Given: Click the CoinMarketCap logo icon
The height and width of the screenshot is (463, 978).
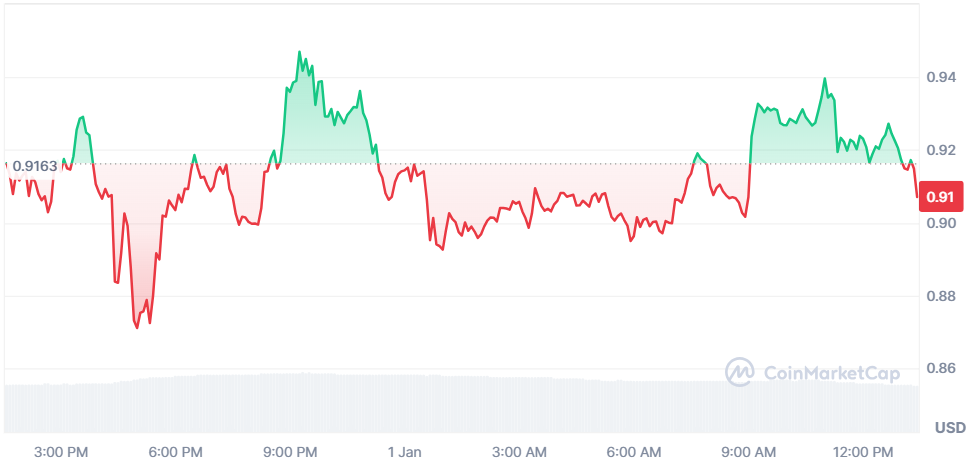Looking at the screenshot, I should [739, 372].
